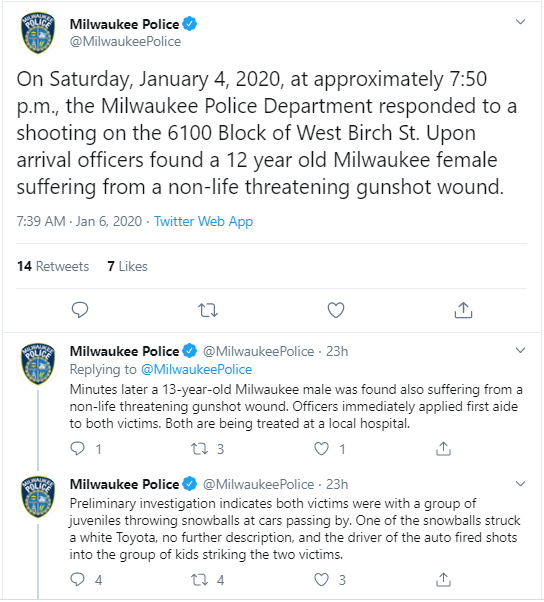Reply to the main shooting tweet

pos(80,310)
